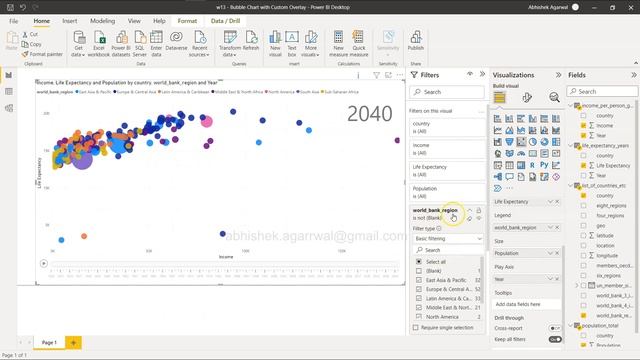Switch to the Modeling ribbon tab

(x=102, y=21)
